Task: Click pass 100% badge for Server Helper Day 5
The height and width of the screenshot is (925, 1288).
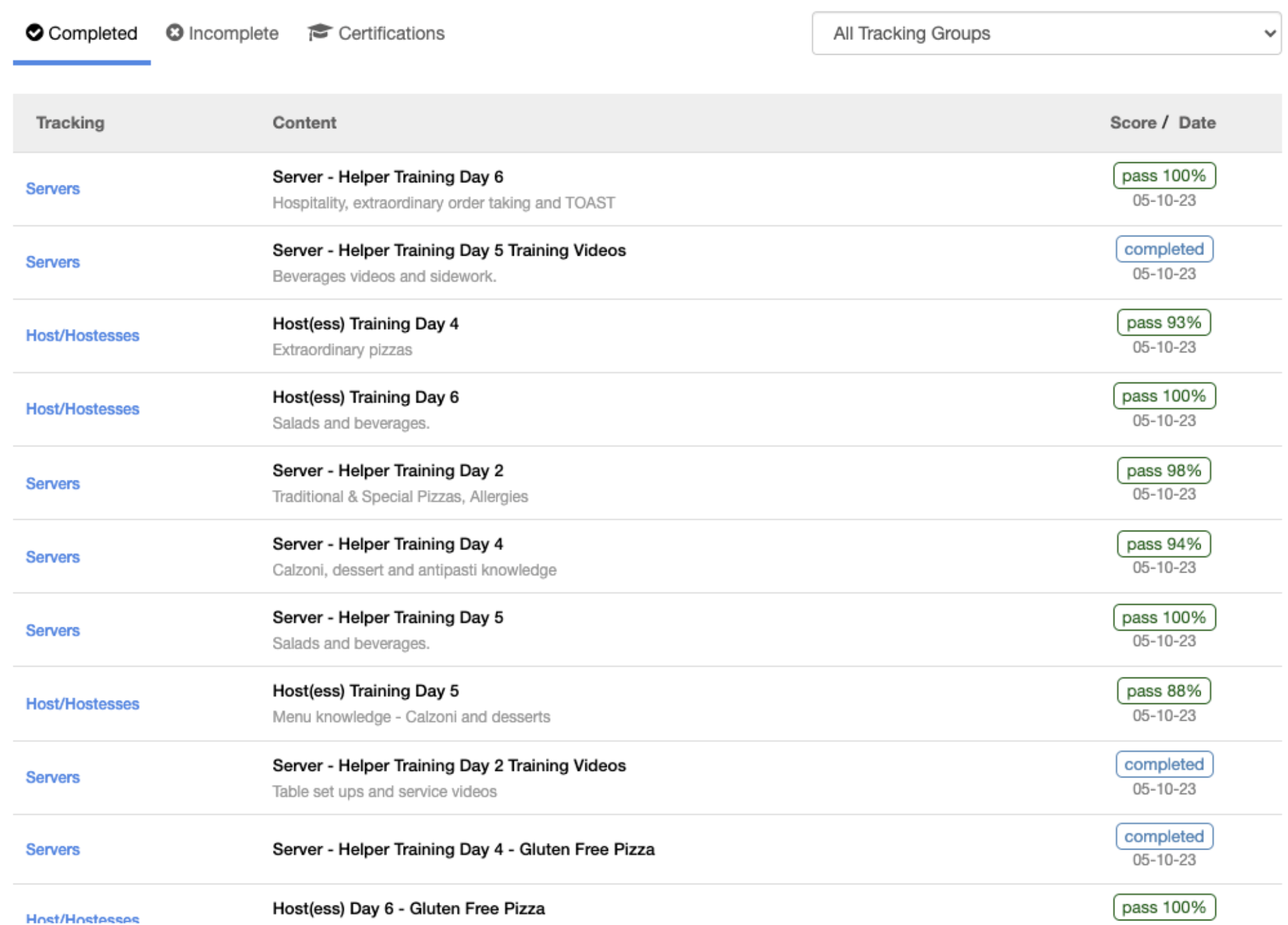Action: click(x=1164, y=617)
